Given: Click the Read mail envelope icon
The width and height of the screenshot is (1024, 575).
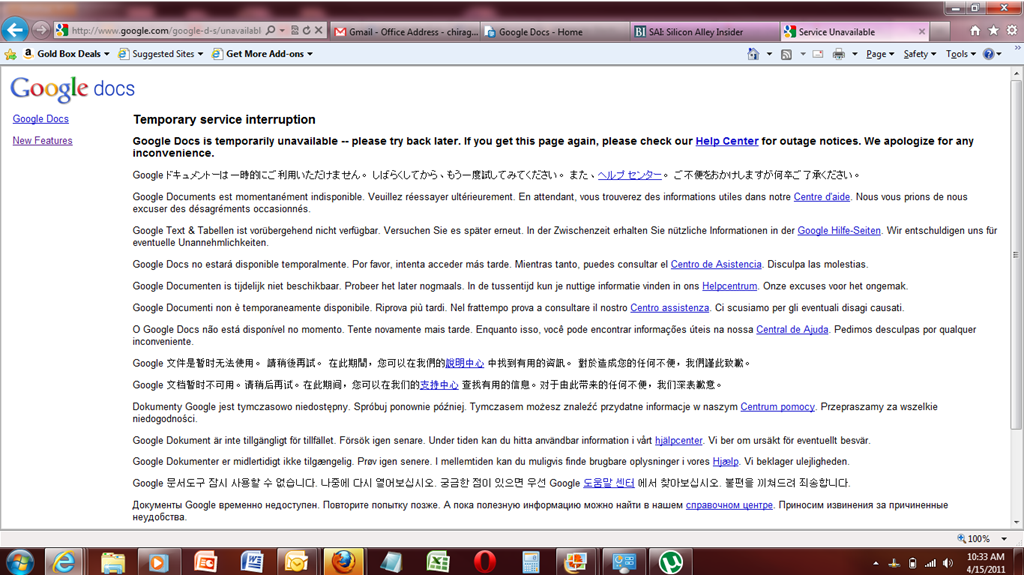Looking at the screenshot, I should (818, 54).
